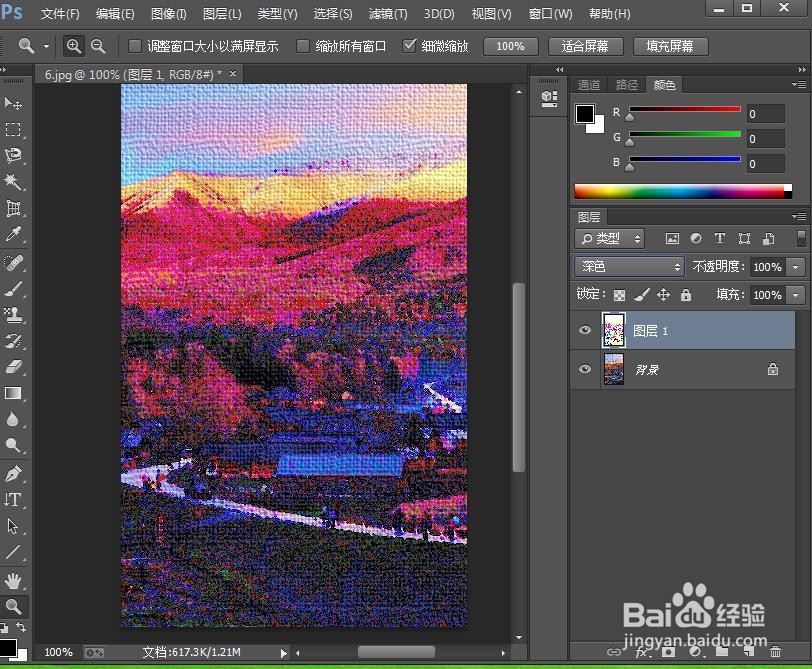Choose zoom in mode in options bar

(x=74, y=46)
